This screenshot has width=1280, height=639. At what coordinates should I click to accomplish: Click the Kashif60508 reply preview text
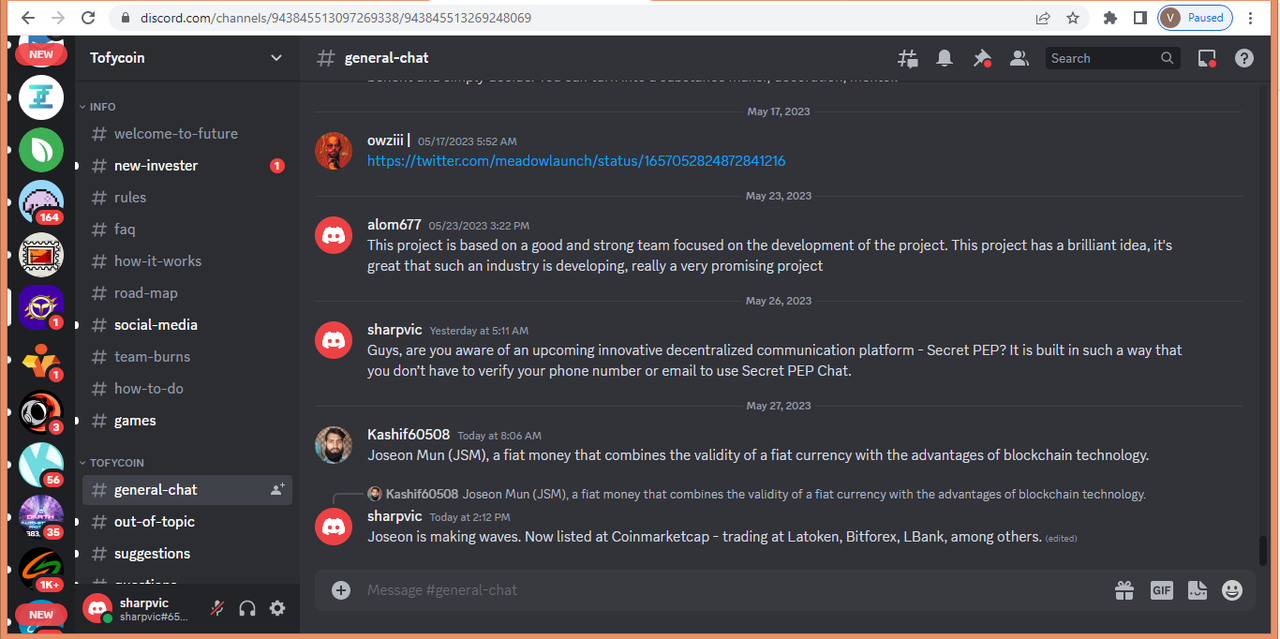tap(804, 494)
